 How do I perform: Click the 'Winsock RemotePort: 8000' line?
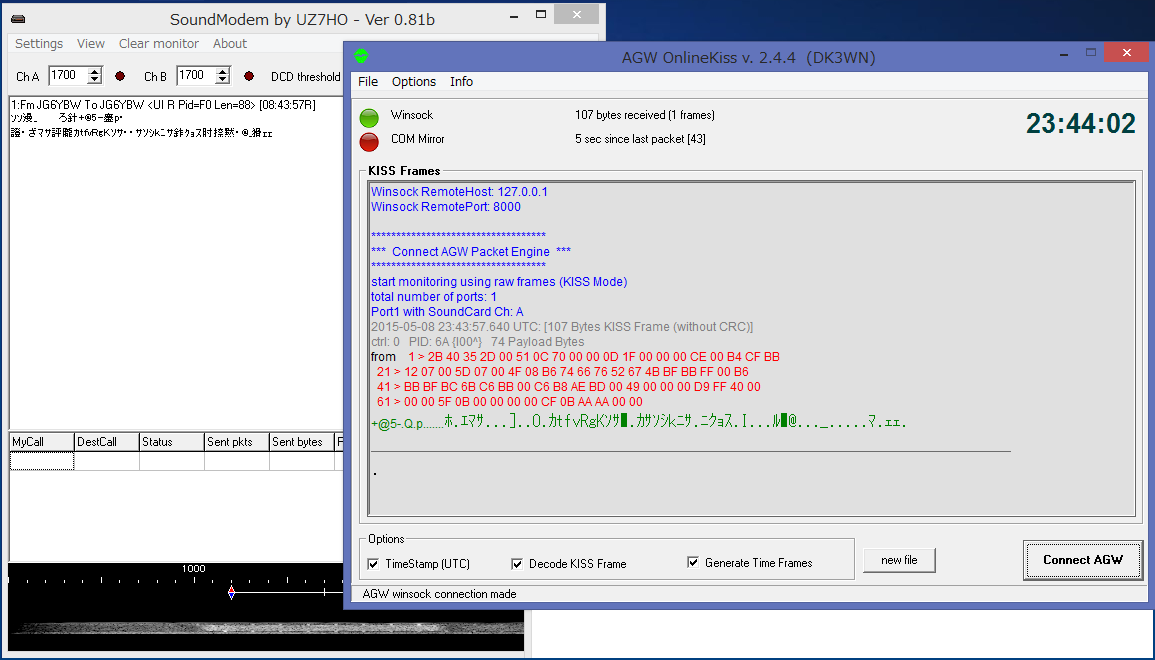[446, 207]
